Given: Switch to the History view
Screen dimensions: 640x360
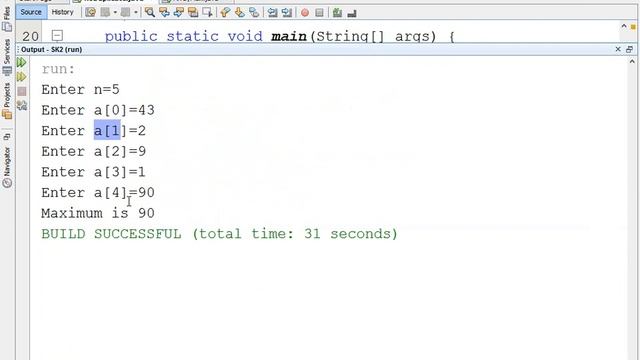Looking at the screenshot, I should (62, 12).
